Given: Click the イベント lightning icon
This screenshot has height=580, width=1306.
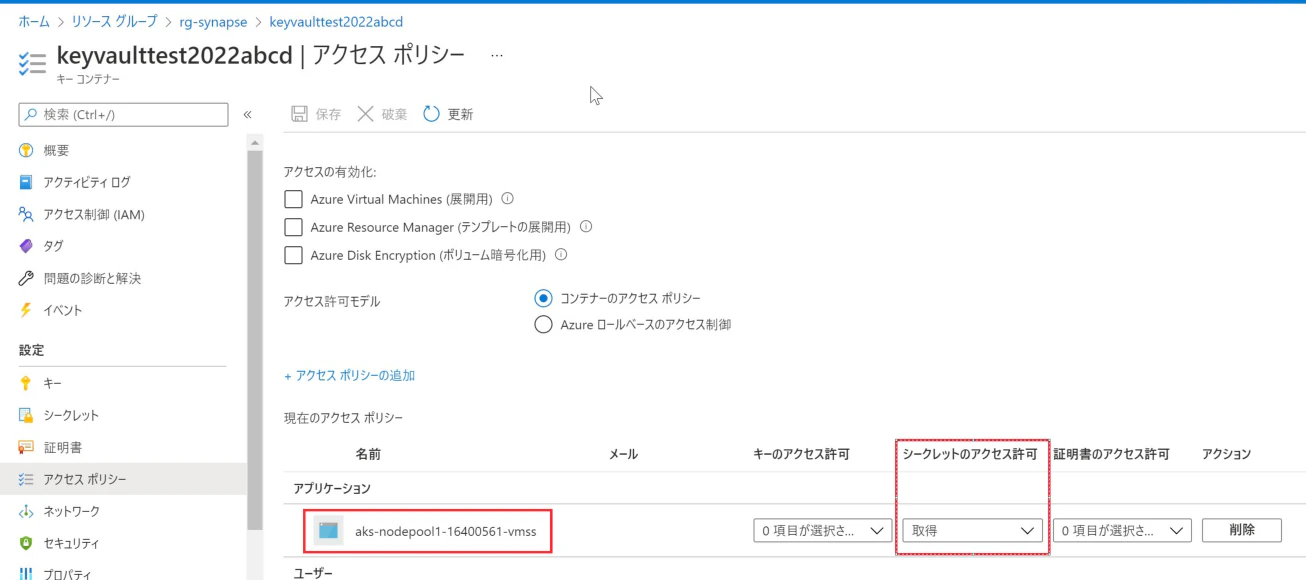Looking at the screenshot, I should [x=27, y=311].
